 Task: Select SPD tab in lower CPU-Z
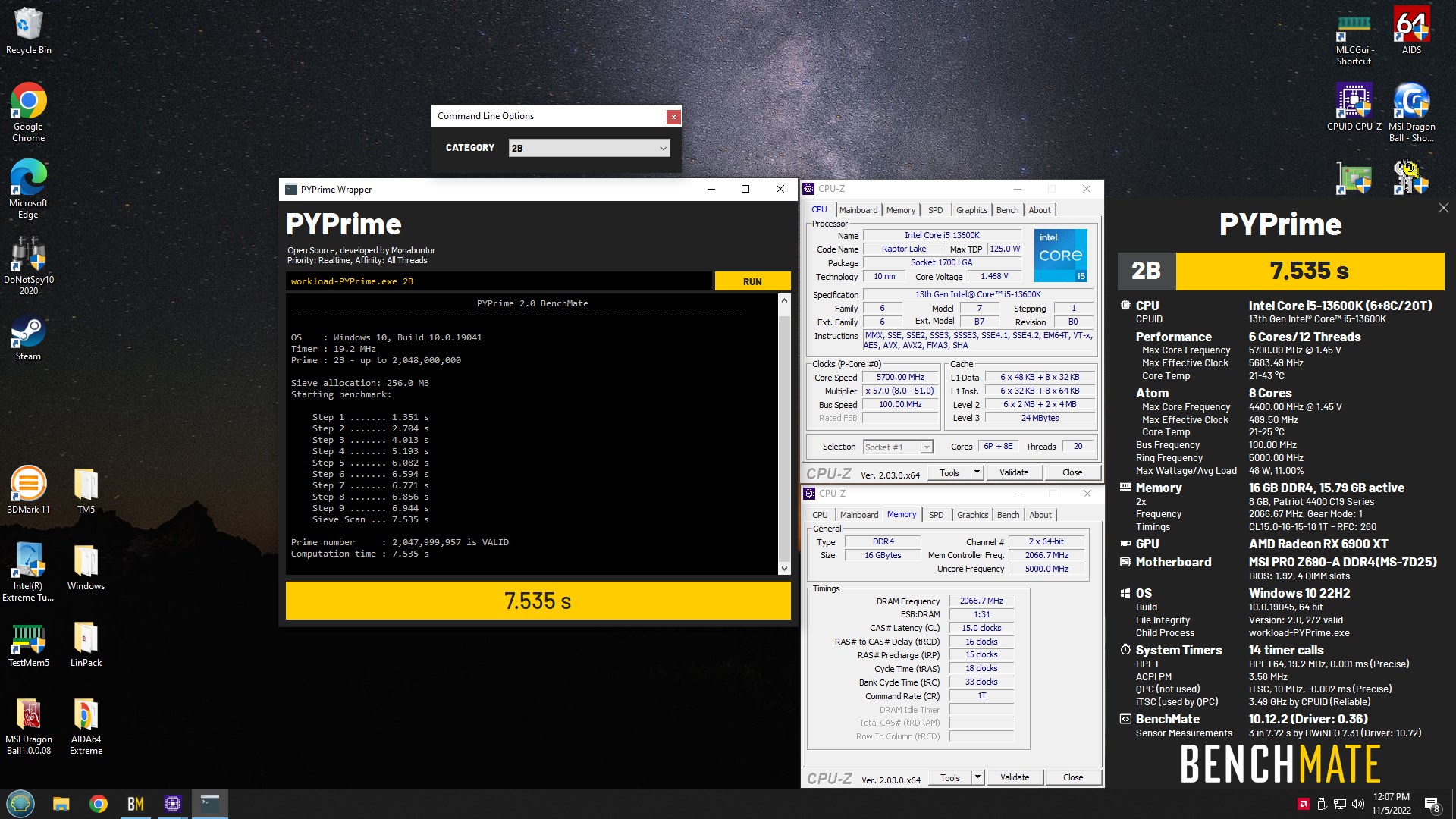click(x=937, y=515)
